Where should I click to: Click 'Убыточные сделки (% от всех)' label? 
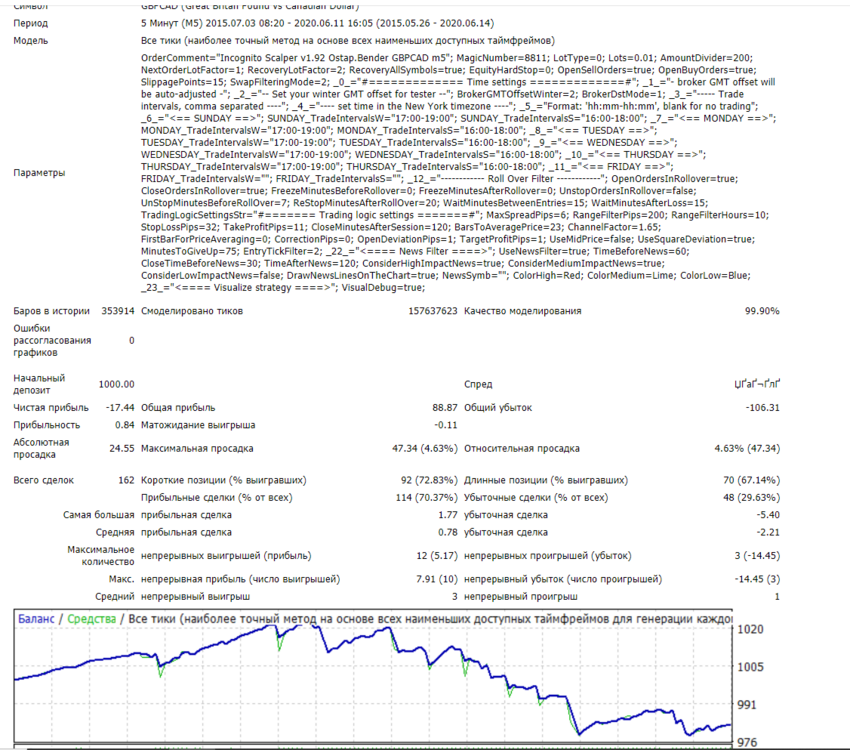pos(536,497)
